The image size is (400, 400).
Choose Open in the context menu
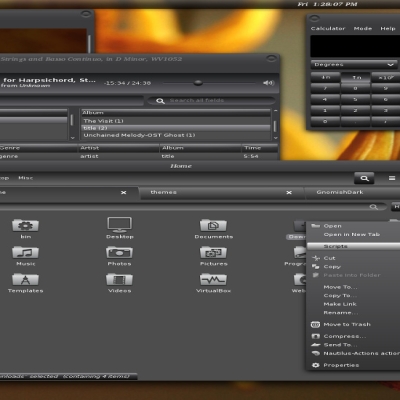pos(353,226)
